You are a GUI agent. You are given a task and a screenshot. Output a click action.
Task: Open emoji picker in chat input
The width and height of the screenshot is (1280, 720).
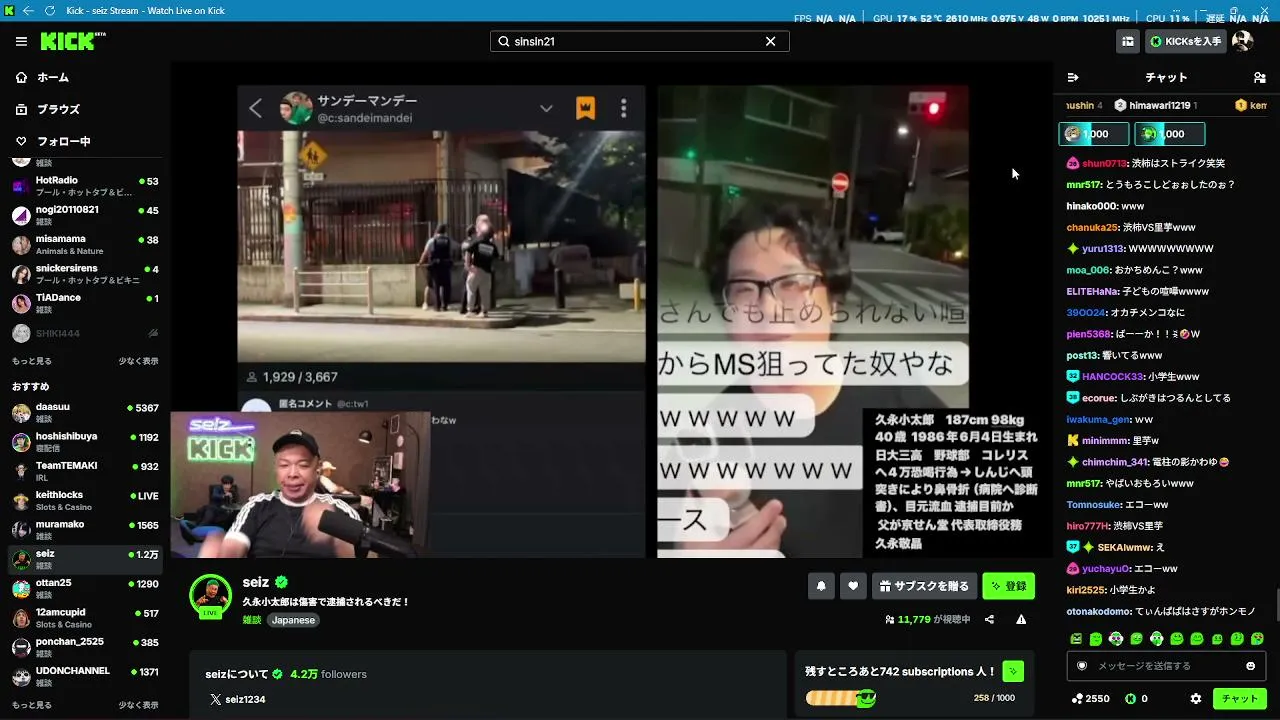(1250, 666)
